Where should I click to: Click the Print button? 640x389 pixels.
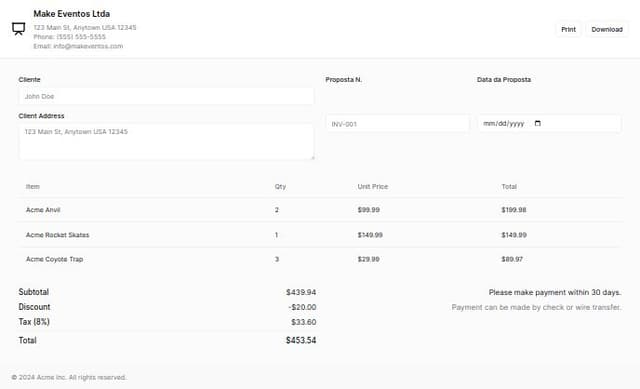click(x=568, y=29)
